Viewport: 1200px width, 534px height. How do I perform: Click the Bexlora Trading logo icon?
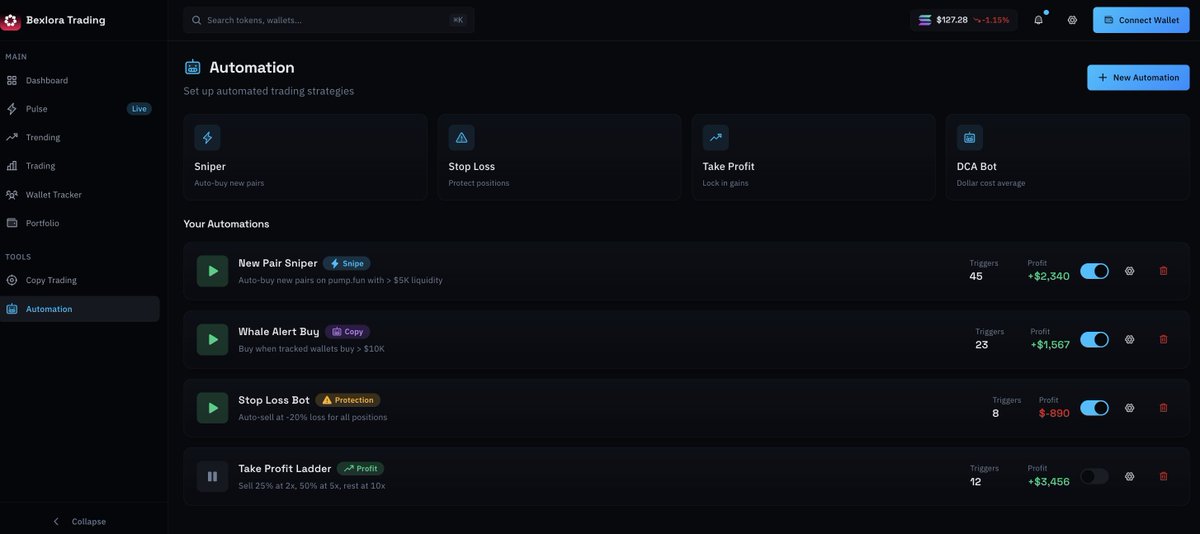[12, 20]
